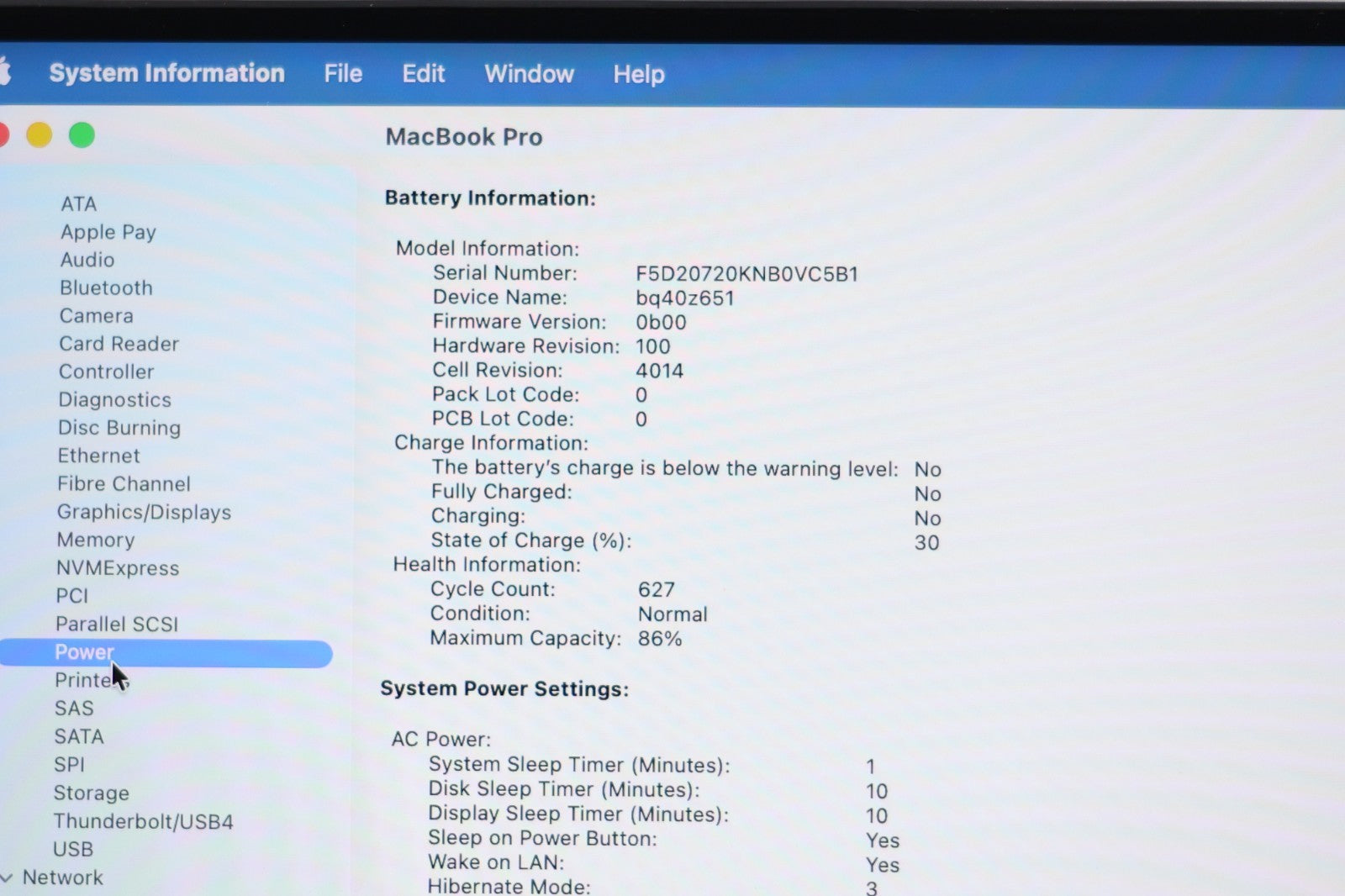Select Bluetooth in the sidebar
This screenshot has height=896, width=1345.
coord(106,287)
